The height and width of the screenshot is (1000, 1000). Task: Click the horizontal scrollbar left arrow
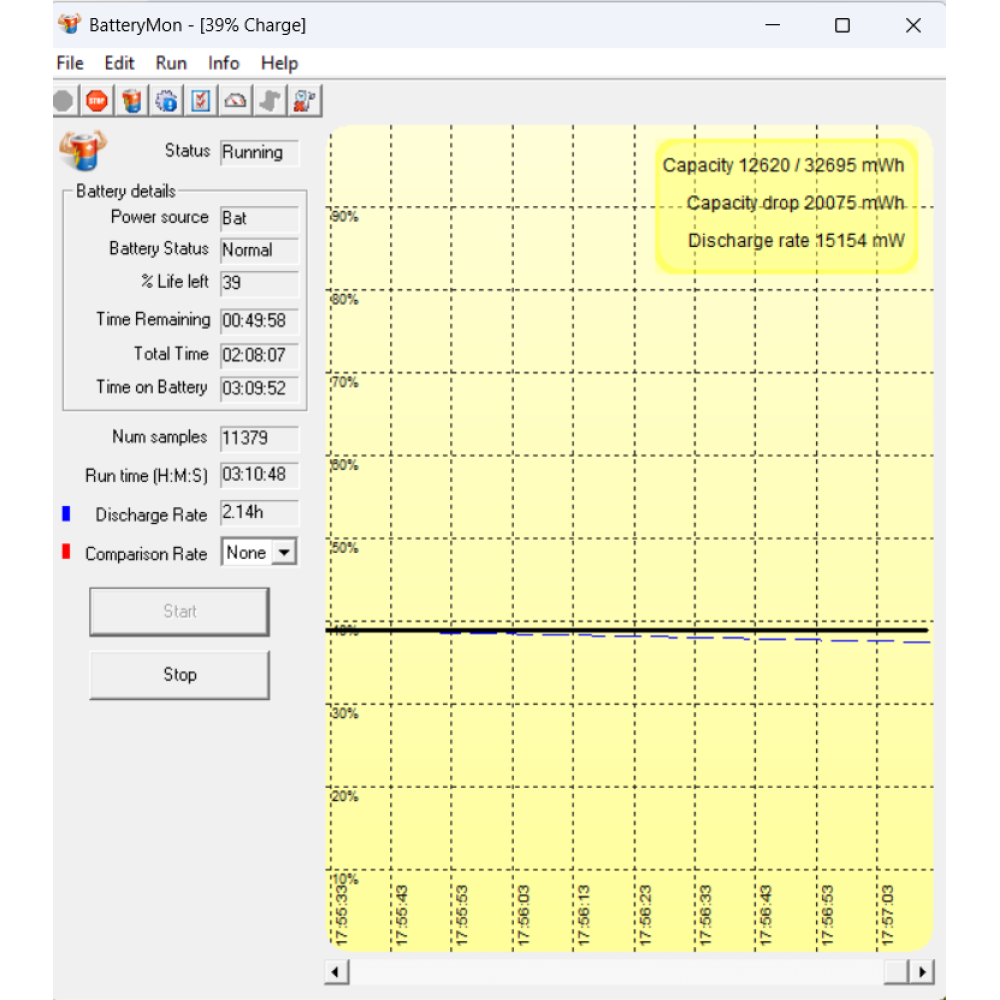tap(337, 971)
